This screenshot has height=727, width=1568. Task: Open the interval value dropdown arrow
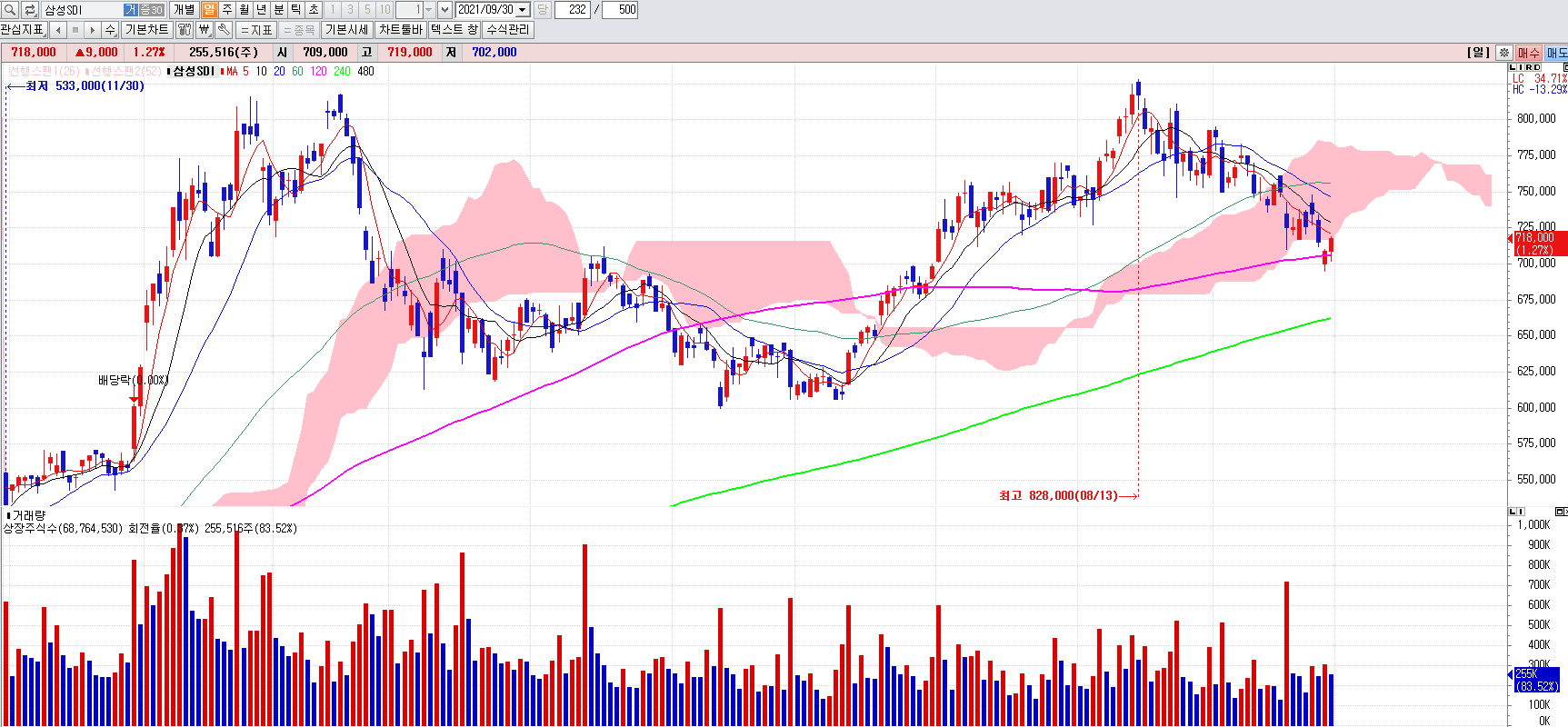(x=428, y=10)
